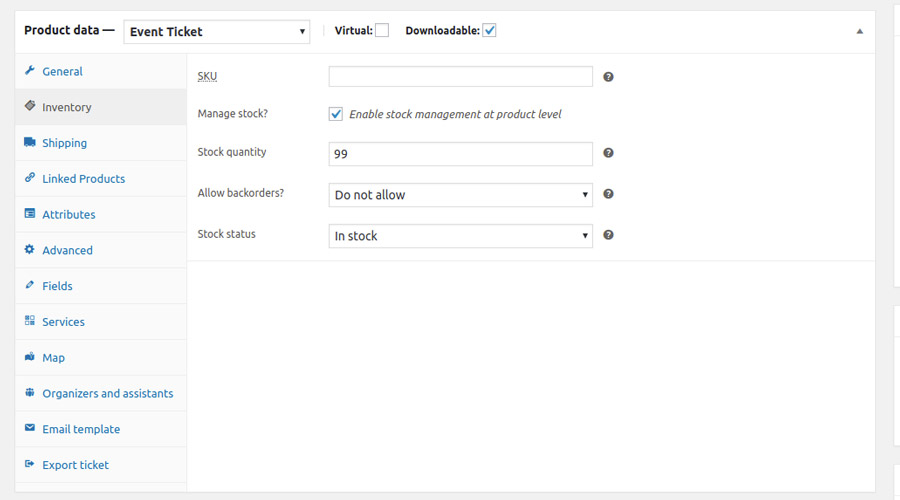Go to the Export ticket section

[75, 465]
